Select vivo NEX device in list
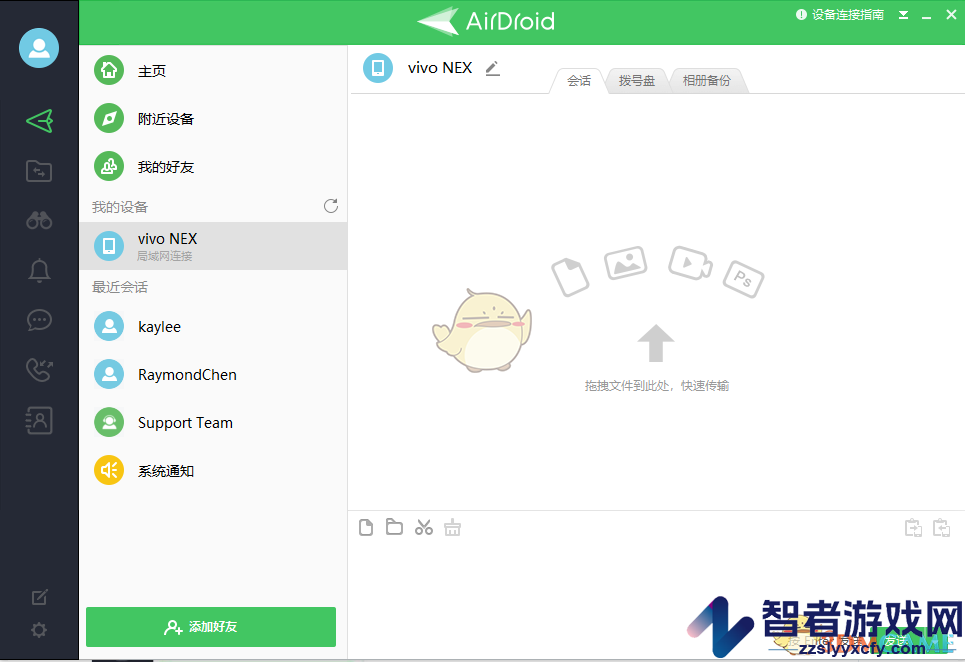965x662 pixels. 213,246
